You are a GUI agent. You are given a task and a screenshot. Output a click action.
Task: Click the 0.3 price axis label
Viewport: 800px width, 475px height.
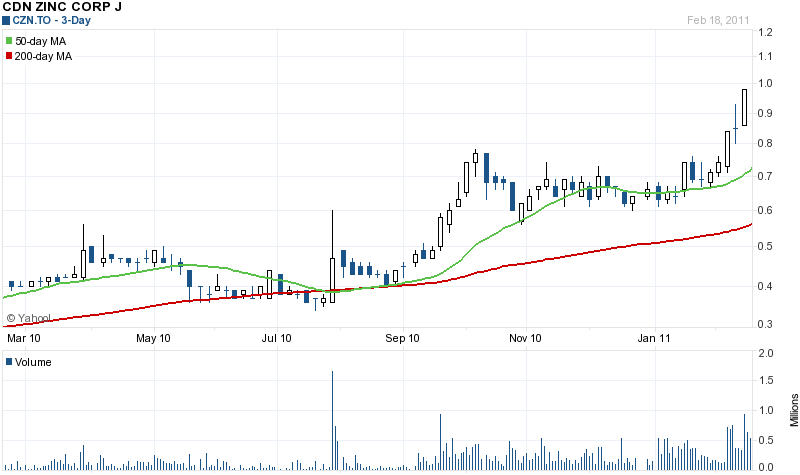click(x=766, y=324)
